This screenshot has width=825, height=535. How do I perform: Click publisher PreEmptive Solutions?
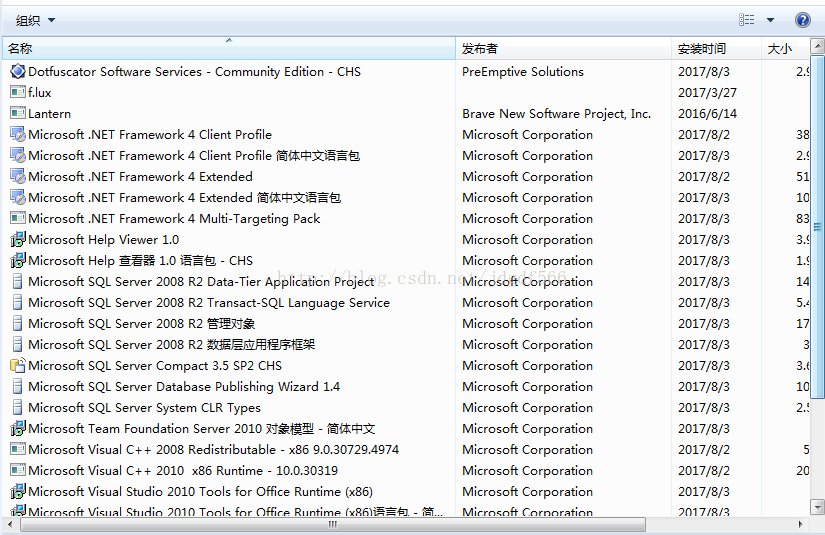pyautogui.click(x=522, y=72)
